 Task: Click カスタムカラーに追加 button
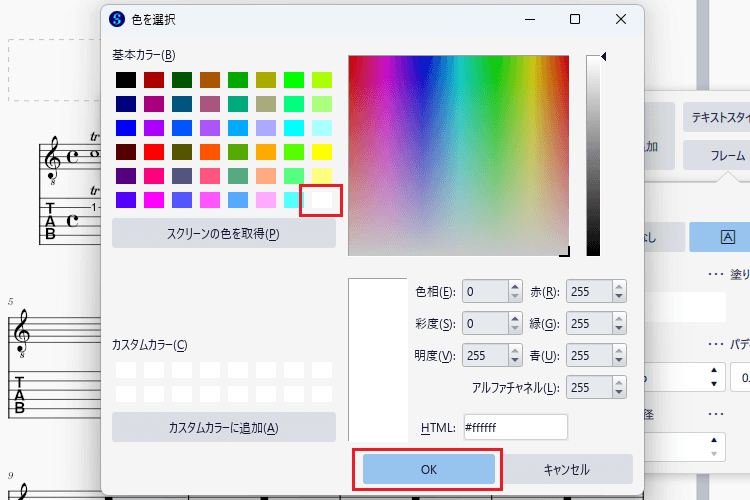point(223,427)
